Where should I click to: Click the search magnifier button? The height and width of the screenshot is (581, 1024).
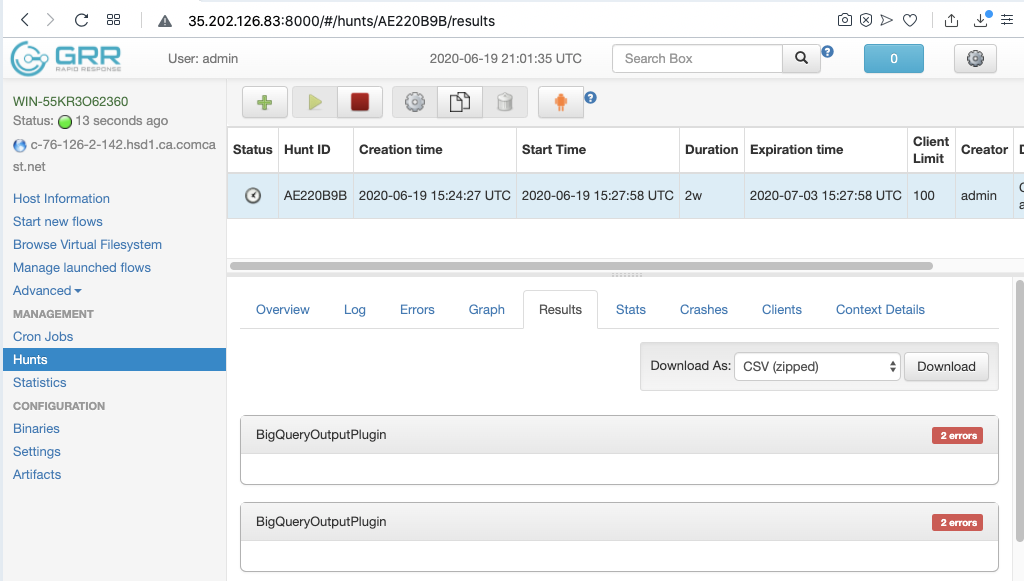pos(801,58)
